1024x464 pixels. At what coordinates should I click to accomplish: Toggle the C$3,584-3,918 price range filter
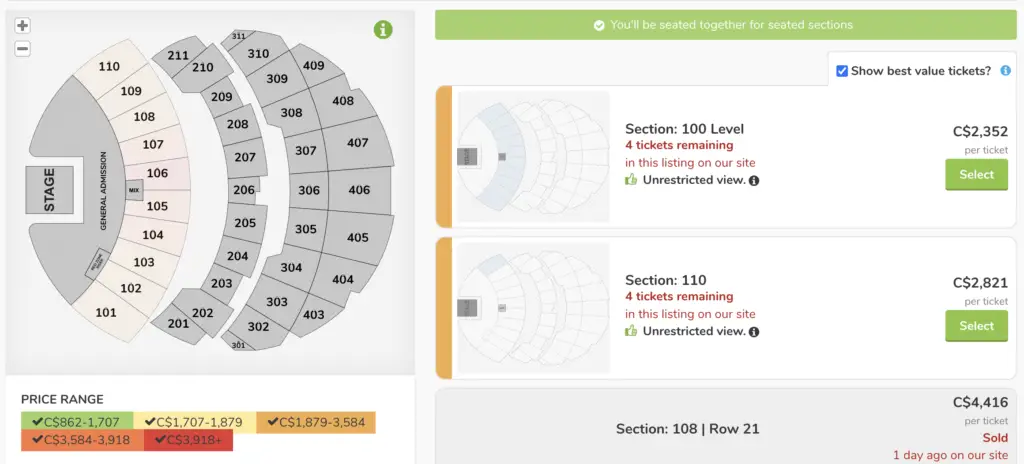click(82, 440)
